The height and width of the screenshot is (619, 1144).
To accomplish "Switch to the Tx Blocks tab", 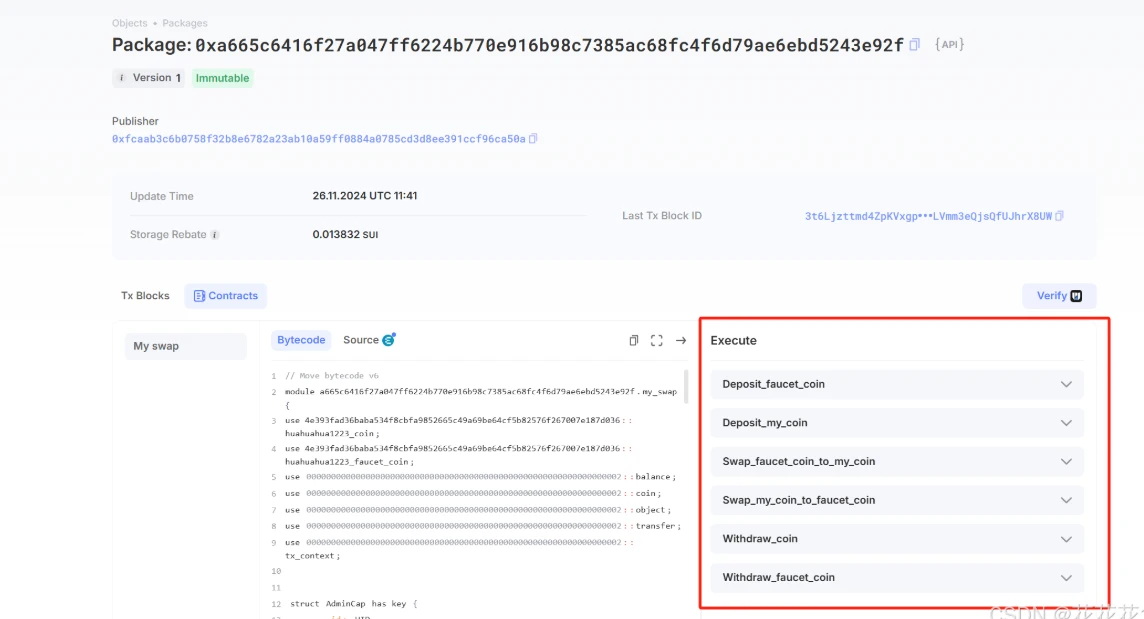I will (145, 296).
